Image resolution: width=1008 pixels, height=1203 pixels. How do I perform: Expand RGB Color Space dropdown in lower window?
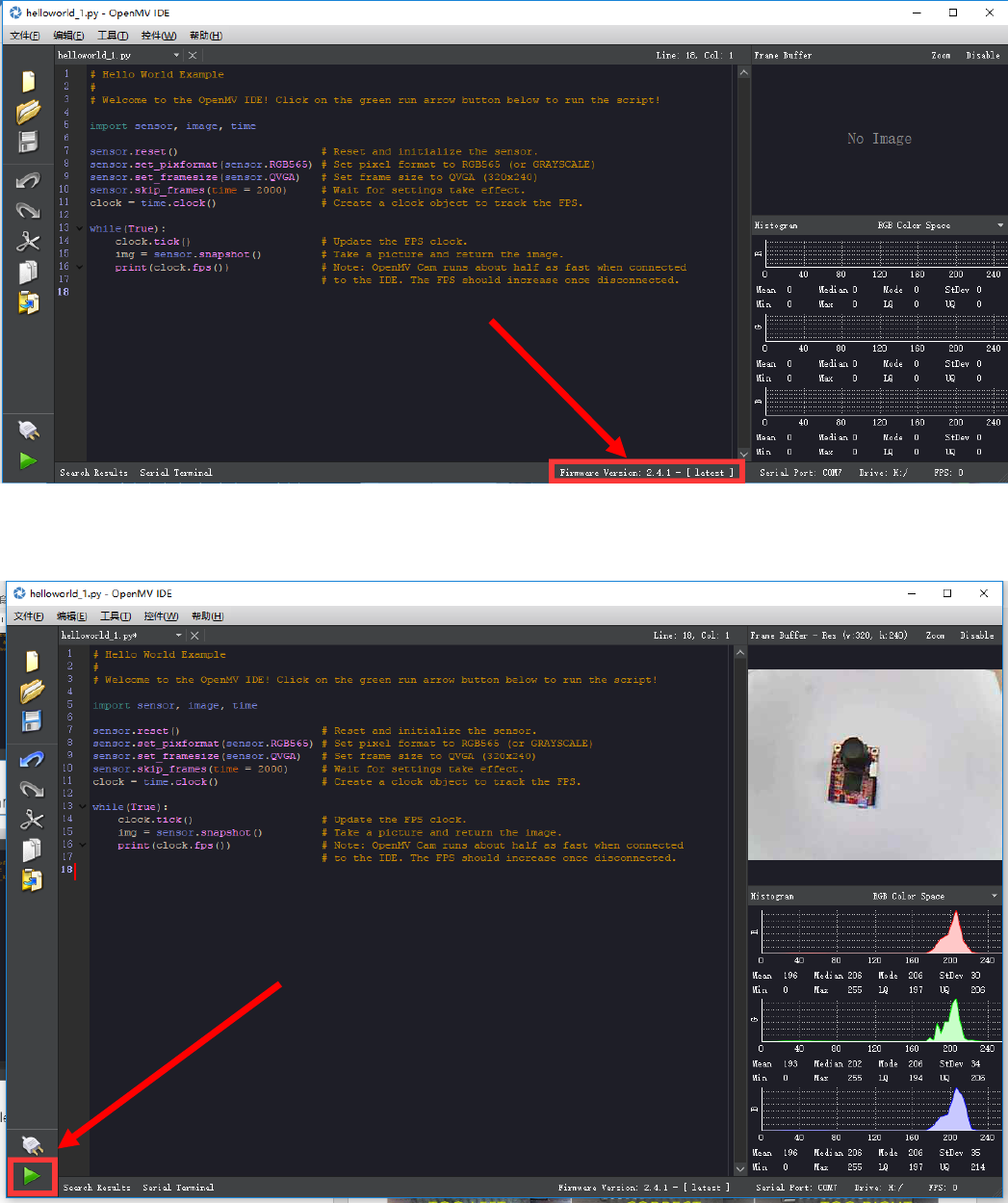click(x=995, y=897)
